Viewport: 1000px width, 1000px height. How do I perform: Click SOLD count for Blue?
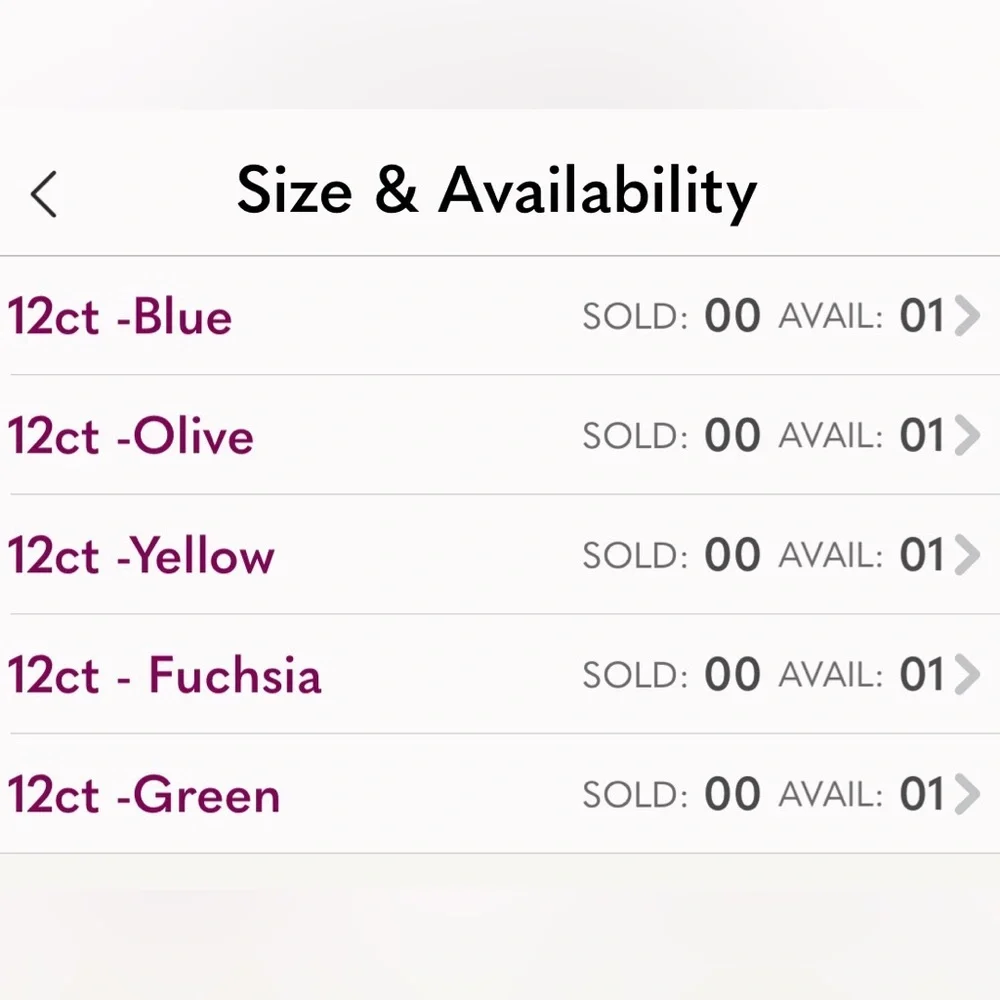point(732,315)
